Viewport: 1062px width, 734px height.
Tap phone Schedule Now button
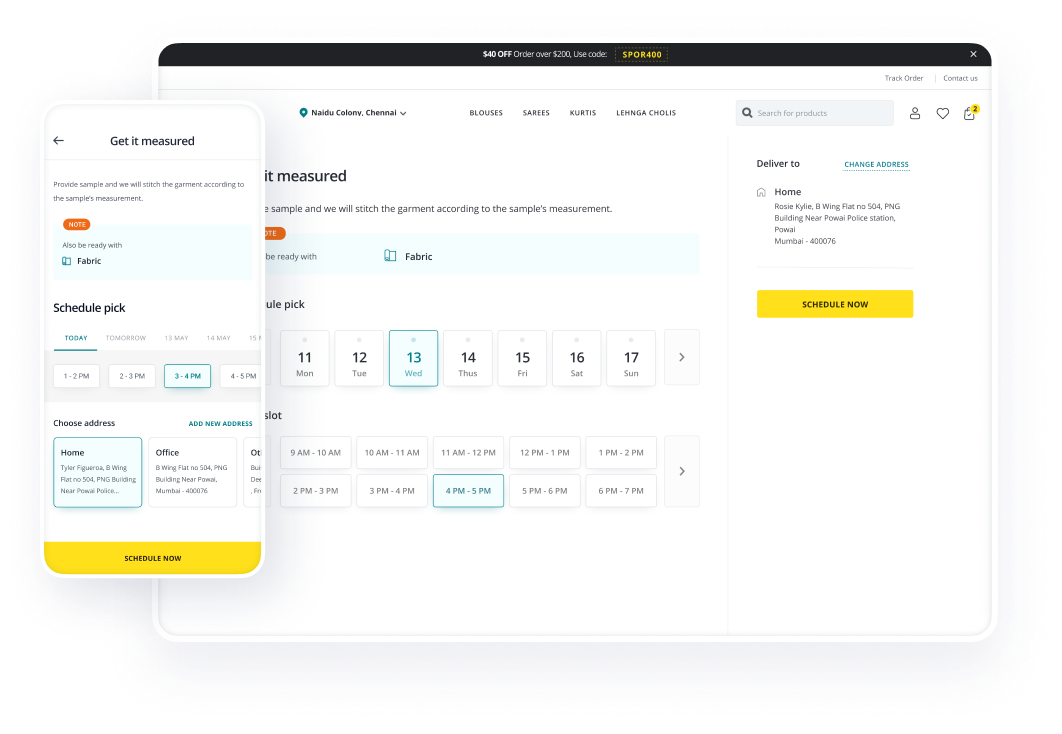point(152,558)
